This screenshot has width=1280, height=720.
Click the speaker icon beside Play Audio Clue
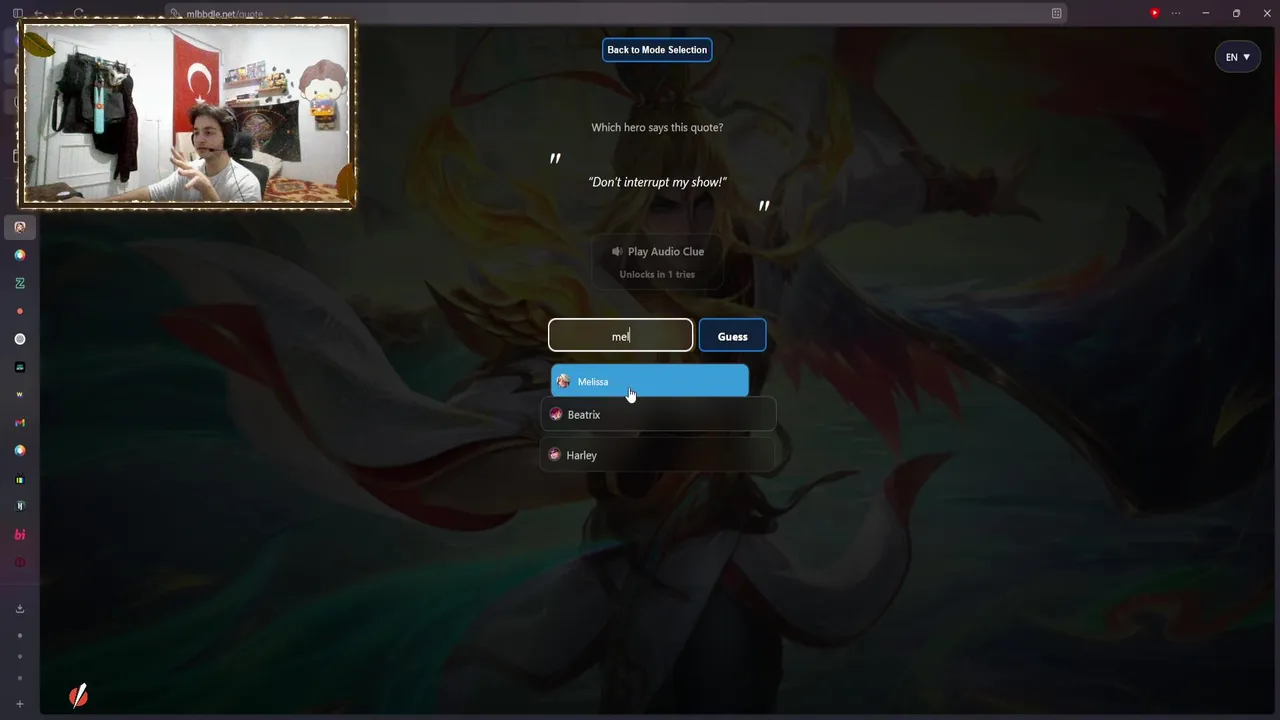pos(617,252)
